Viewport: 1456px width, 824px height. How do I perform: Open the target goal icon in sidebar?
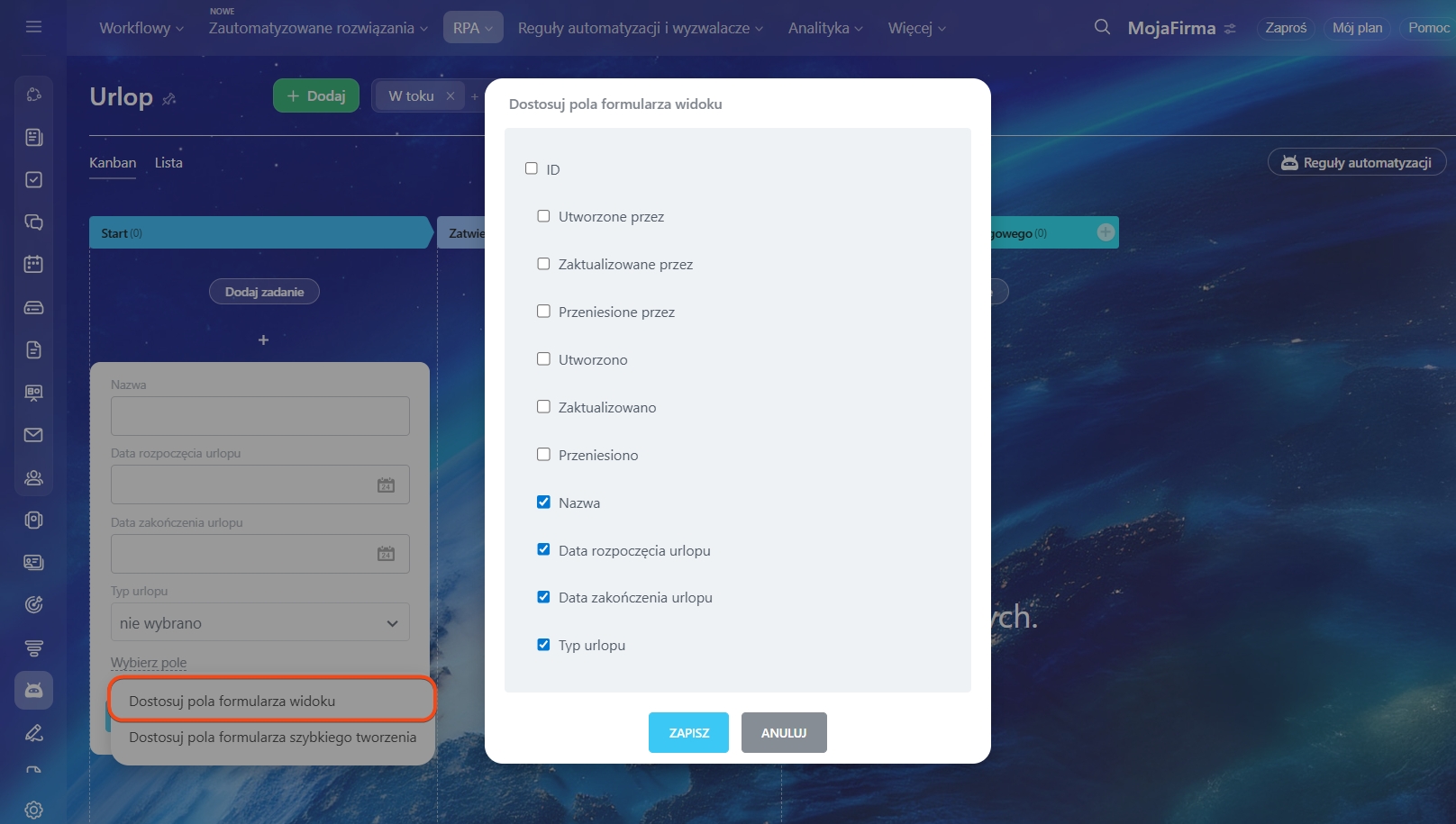pos(33,604)
